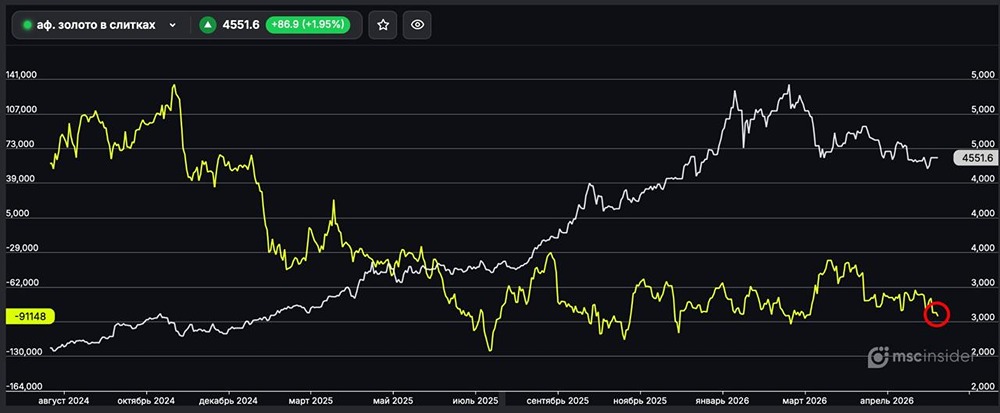Image resolution: width=1000 pixels, height=413 pixels.
Task: Click the green up-triangle price icon
Action: [x=207, y=25]
